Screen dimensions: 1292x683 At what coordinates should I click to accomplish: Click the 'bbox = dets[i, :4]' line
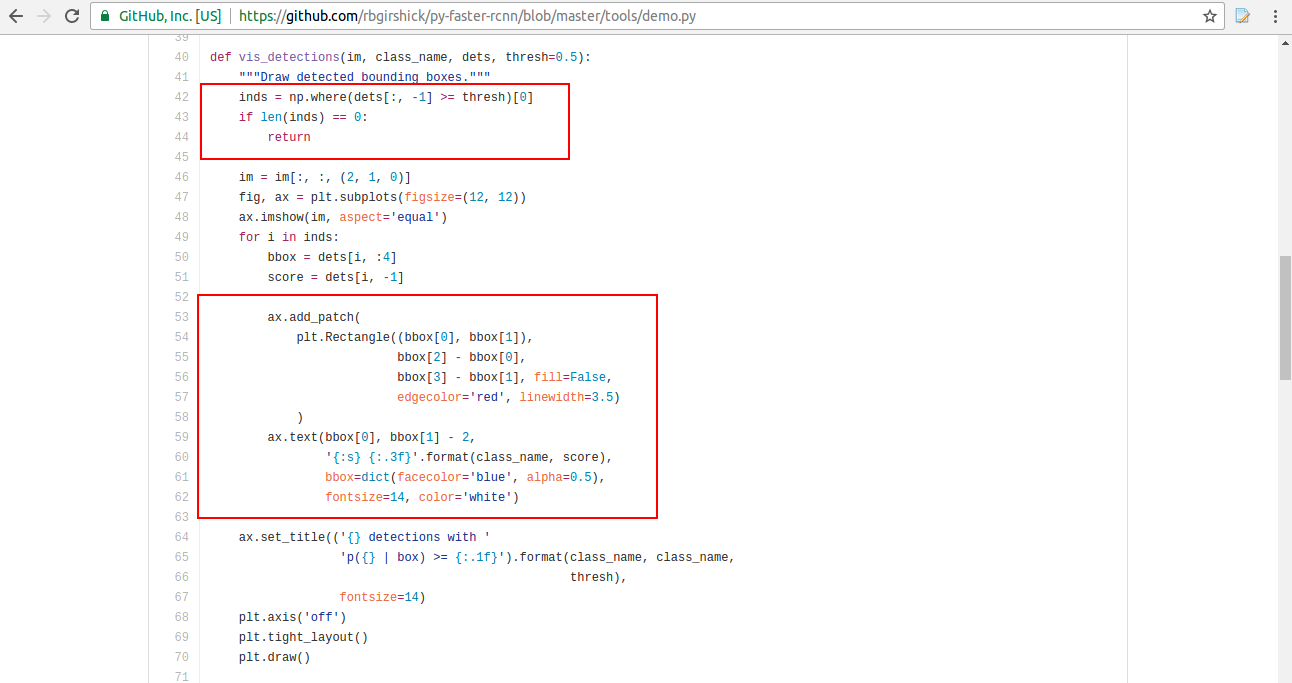(x=332, y=257)
